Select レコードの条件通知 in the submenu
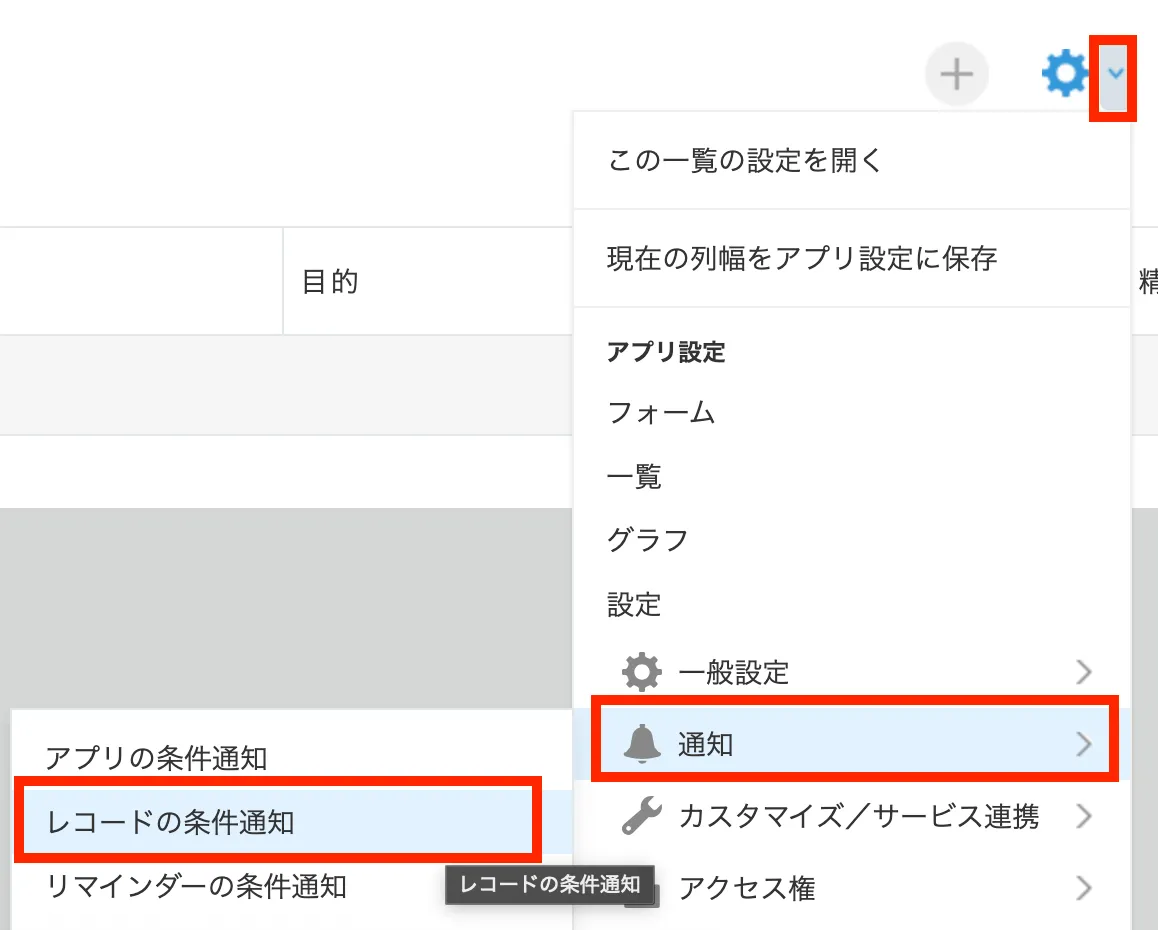The width and height of the screenshot is (1158, 930). (171, 822)
